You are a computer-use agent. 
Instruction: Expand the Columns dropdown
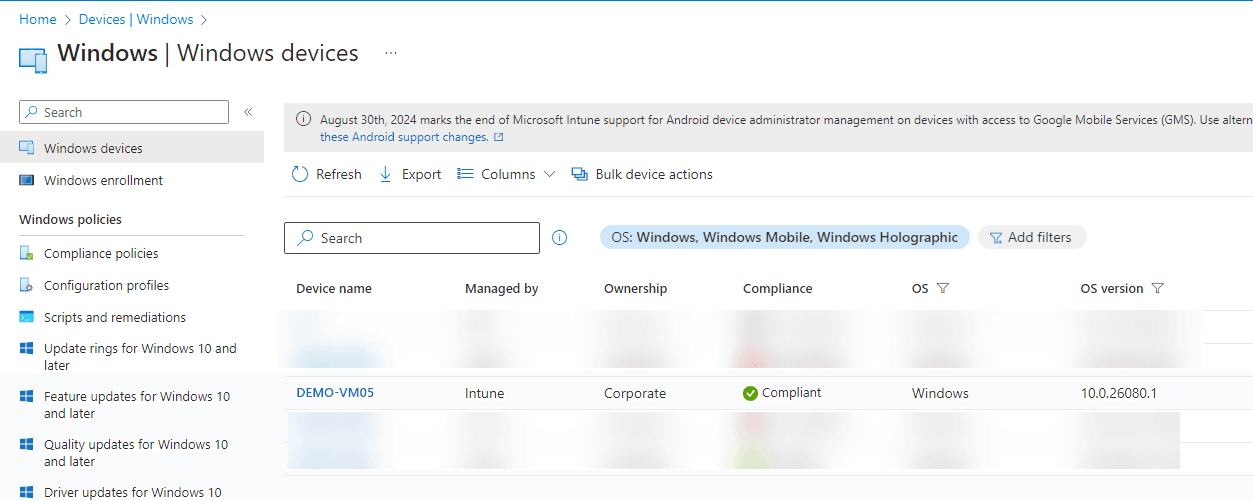(506, 174)
